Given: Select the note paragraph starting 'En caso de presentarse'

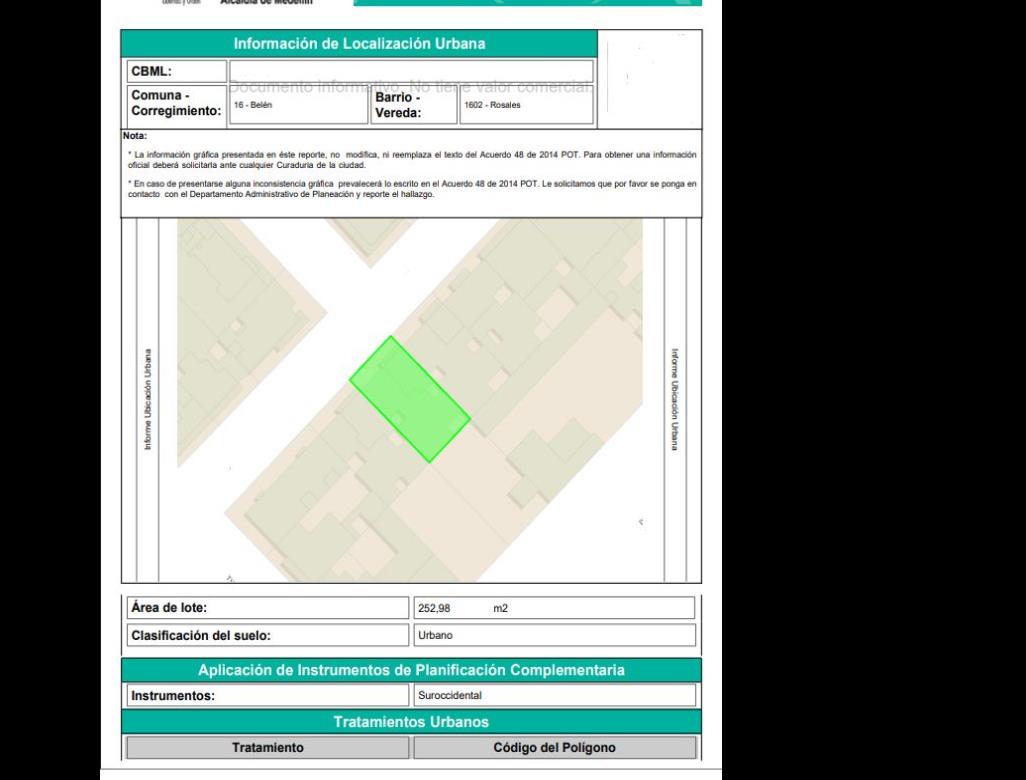Looking at the screenshot, I should pos(412,189).
